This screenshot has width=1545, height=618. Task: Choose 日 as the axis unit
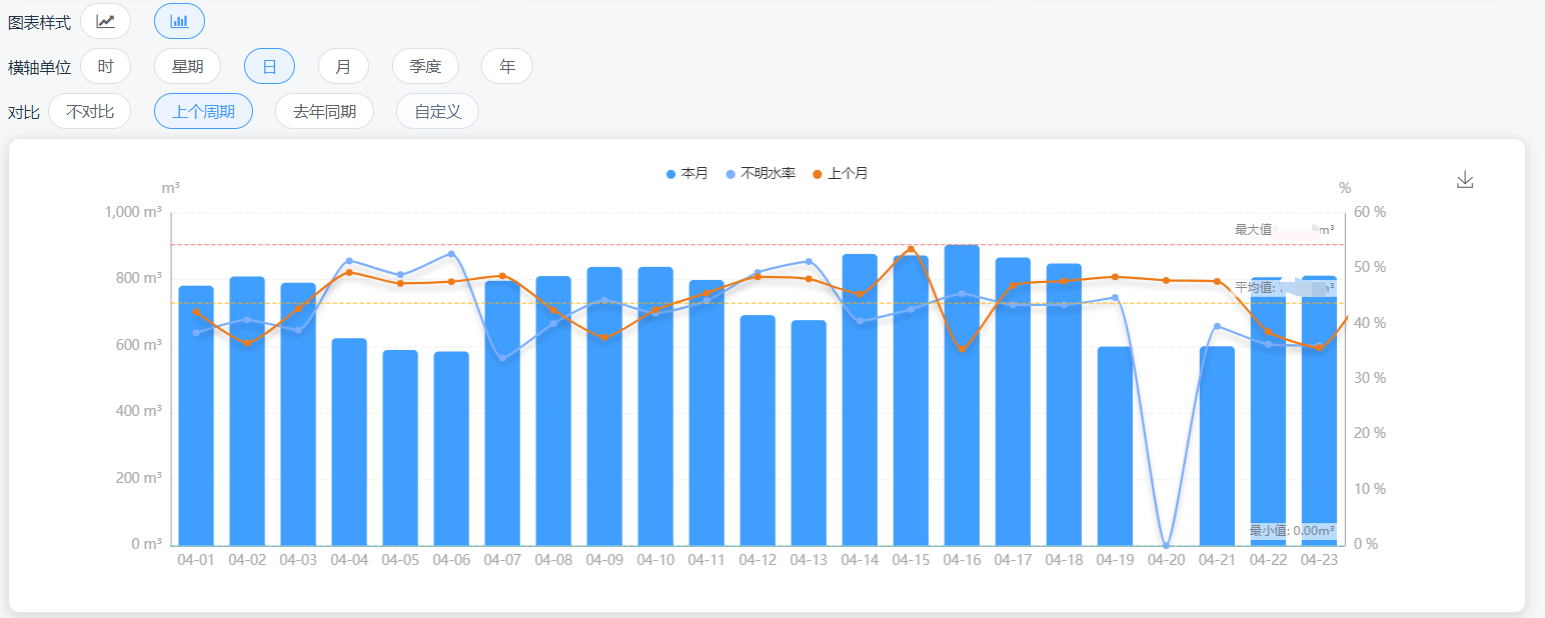(x=269, y=66)
